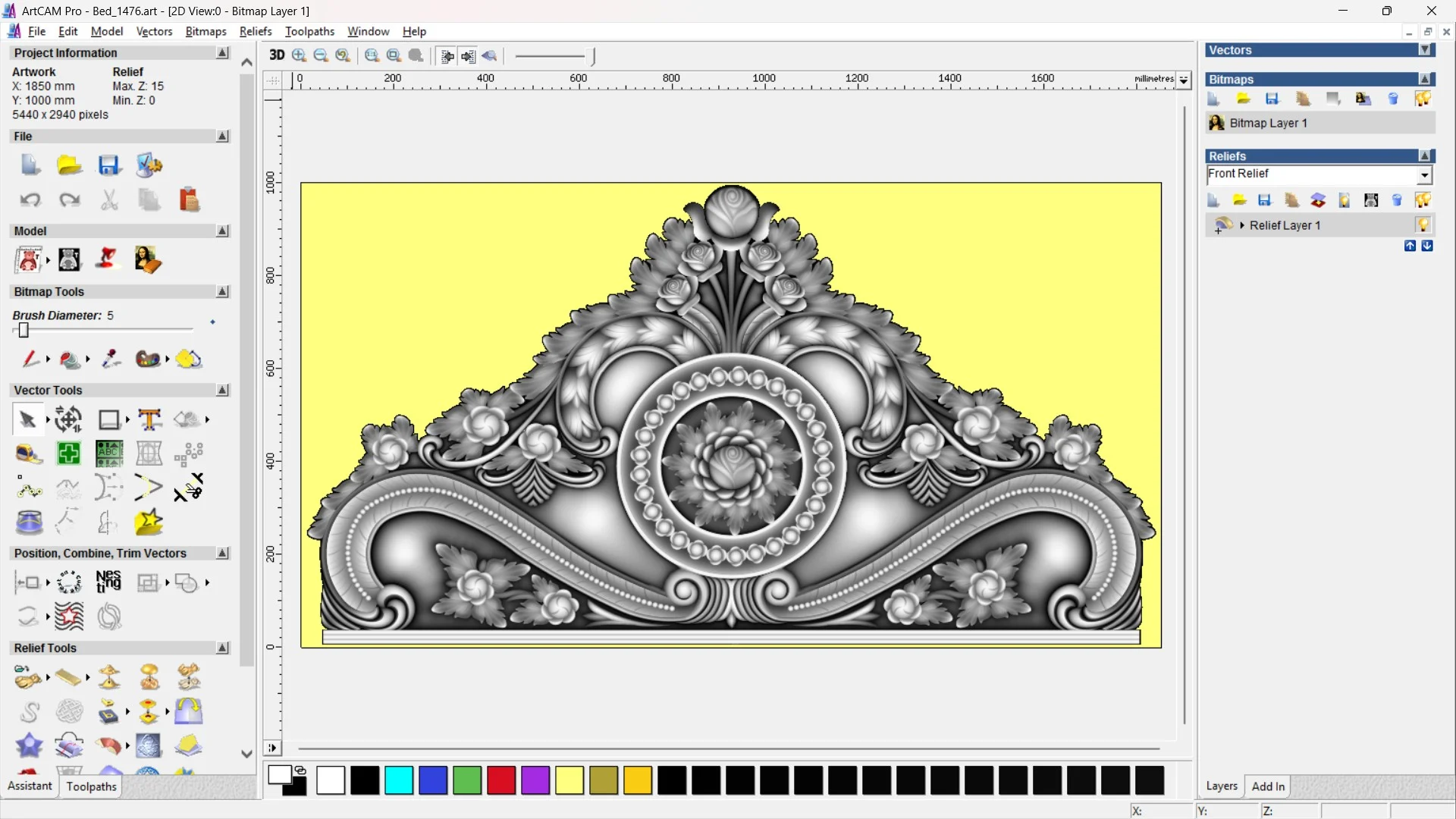The height and width of the screenshot is (819, 1456).
Task: Open the Front Relief dropdown
Action: point(1424,175)
